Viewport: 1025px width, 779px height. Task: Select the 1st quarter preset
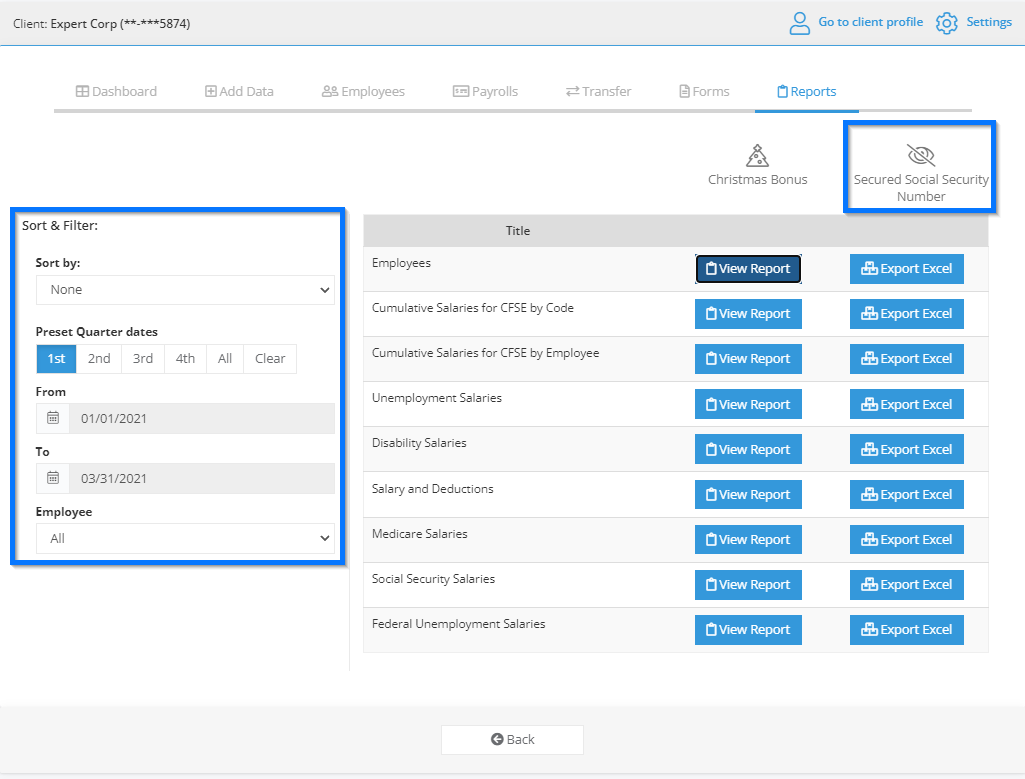click(x=56, y=359)
